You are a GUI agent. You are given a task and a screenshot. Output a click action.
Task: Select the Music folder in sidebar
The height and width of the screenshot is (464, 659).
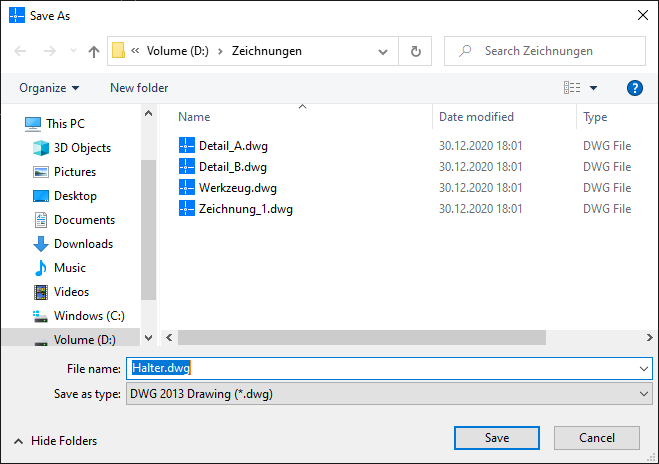click(x=70, y=268)
